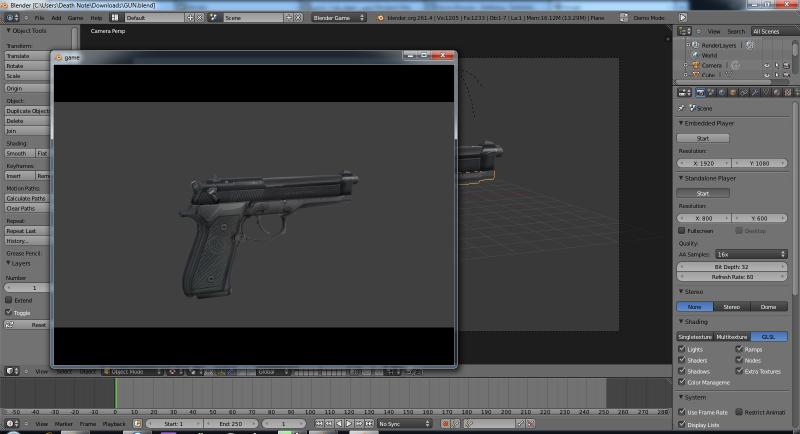Select the Render properties tab icon
Image resolution: width=800 pixels, height=434 pixels.
[x=701, y=92]
